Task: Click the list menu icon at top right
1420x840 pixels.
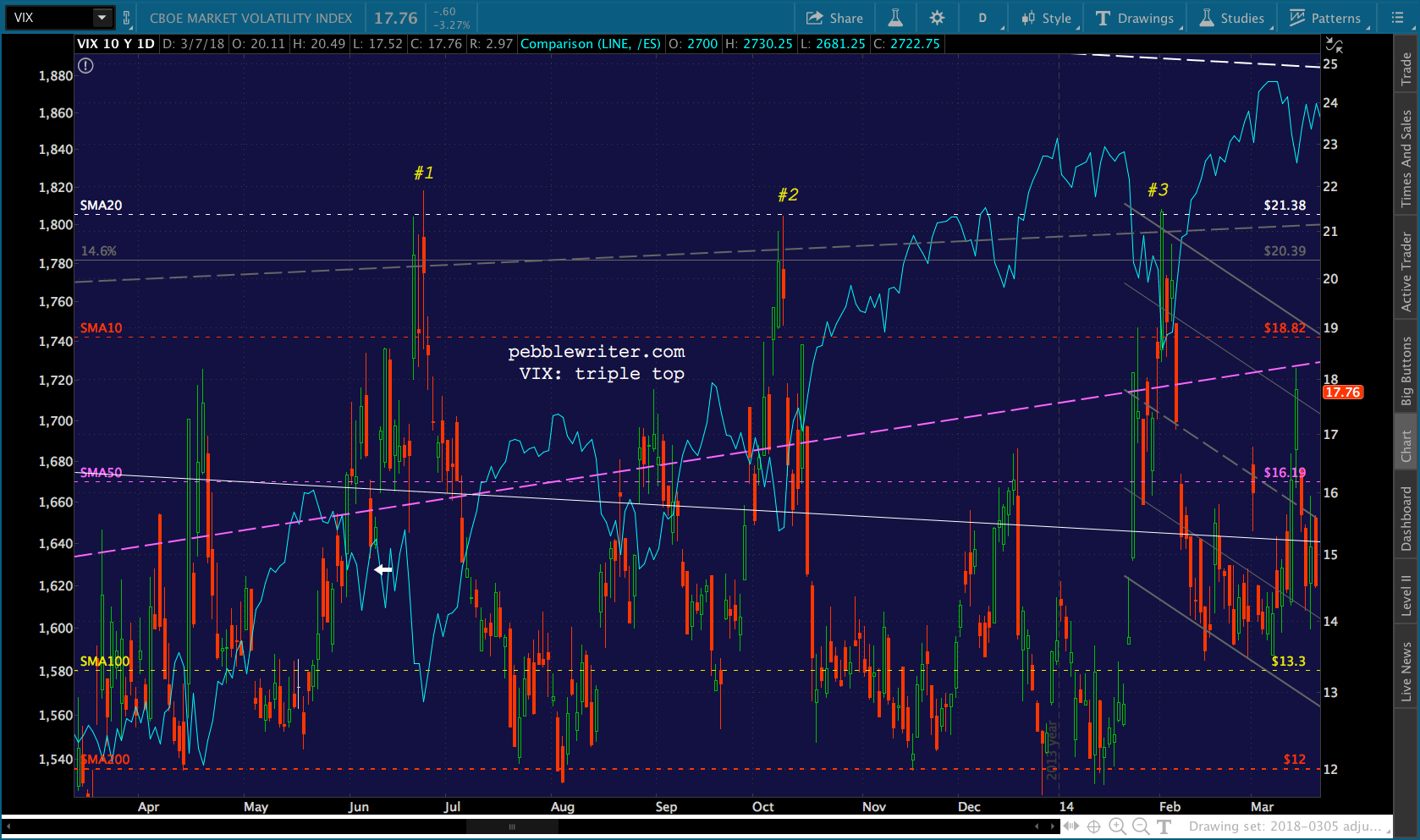Action: tap(1397, 18)
